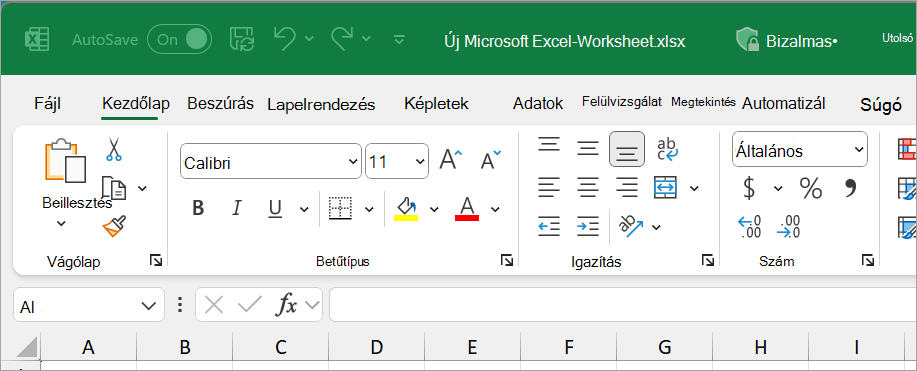Viewport: 917px width, 371px height.
Task: Open the Merge cells dropdown arrow
Action: coord(694,188)
